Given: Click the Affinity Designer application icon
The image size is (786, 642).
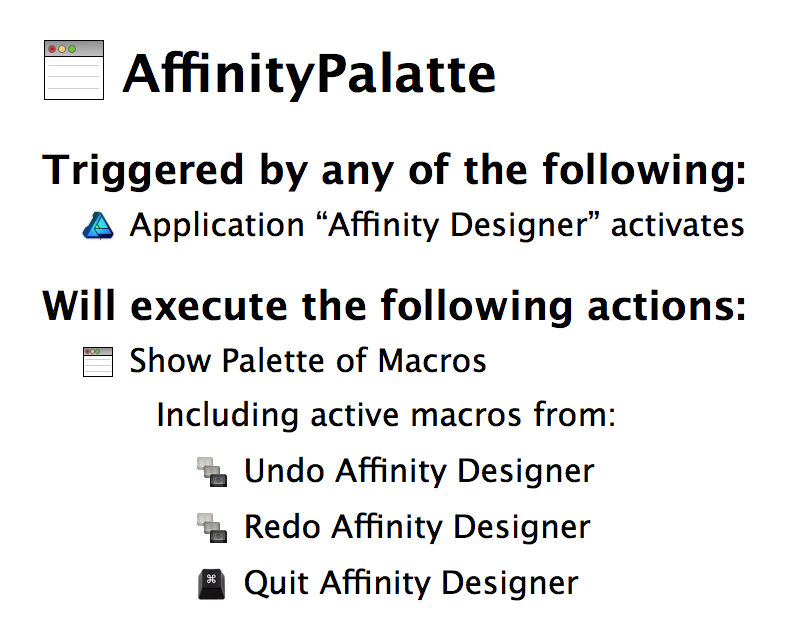Looking at the screenshot, I should [x=98, y=226].
